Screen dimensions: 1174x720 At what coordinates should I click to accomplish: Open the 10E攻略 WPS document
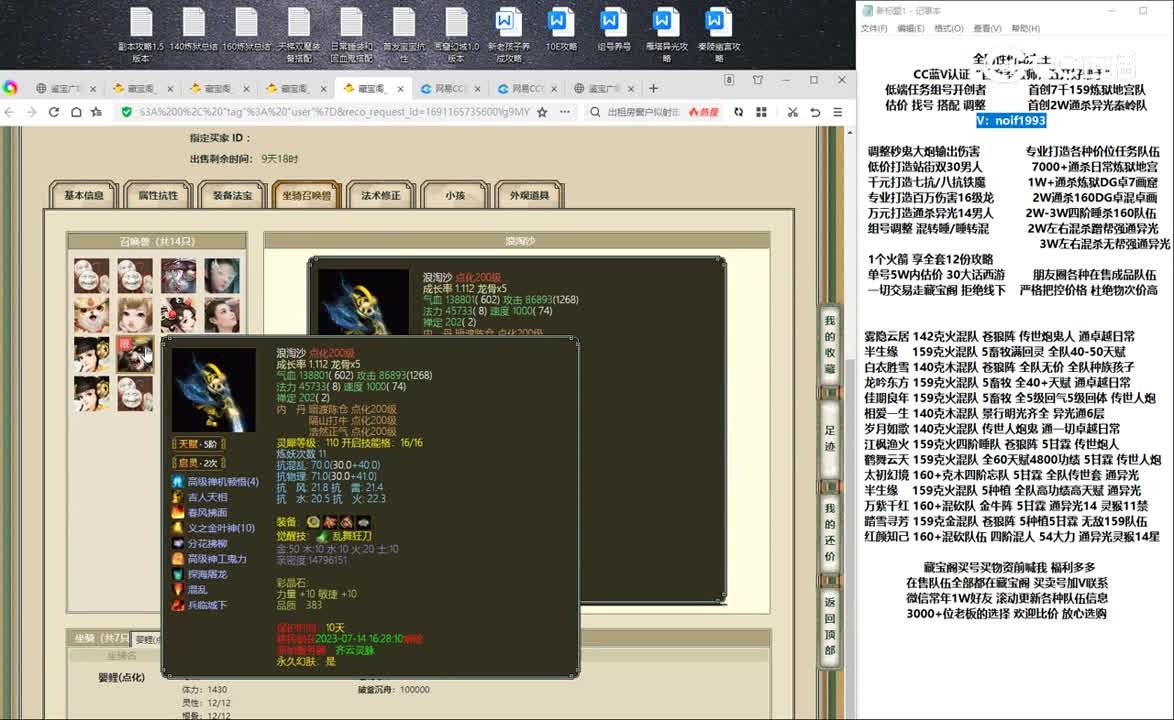click(x=561, y=30)
